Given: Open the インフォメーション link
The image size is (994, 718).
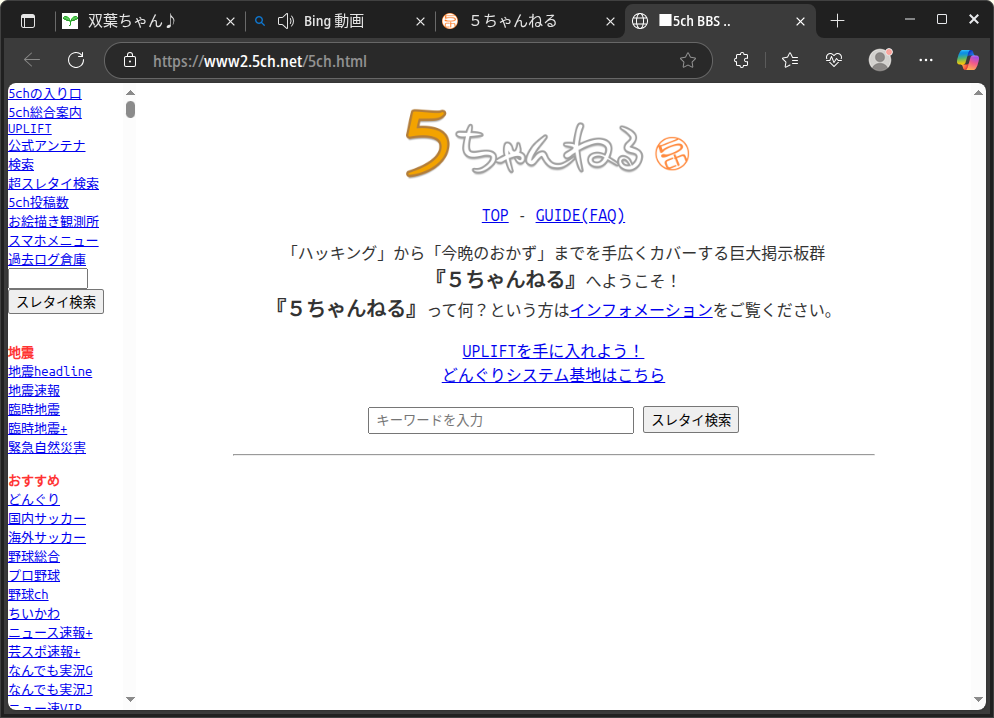Looking at the screenshot, I should click(641, 310).
